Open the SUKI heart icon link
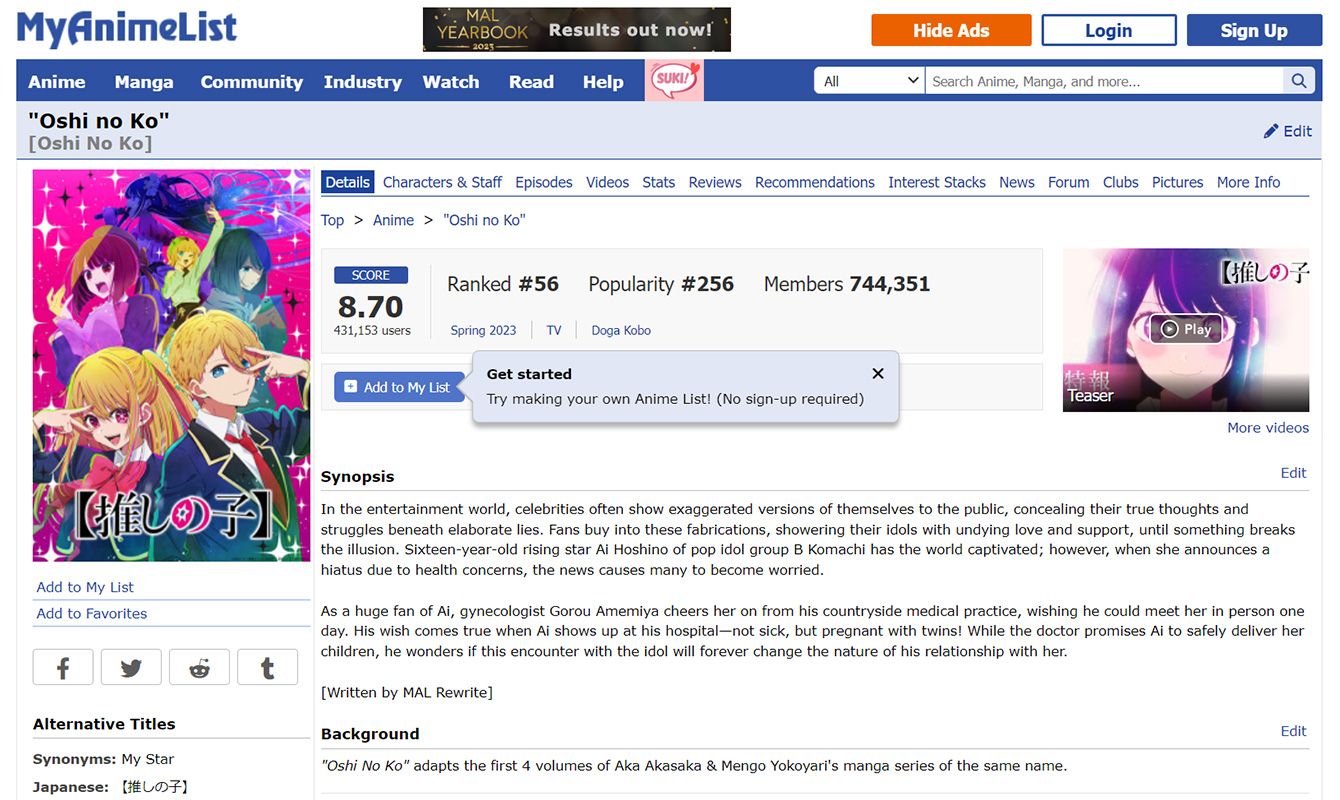1340x800 pixels. coord(674,80)
